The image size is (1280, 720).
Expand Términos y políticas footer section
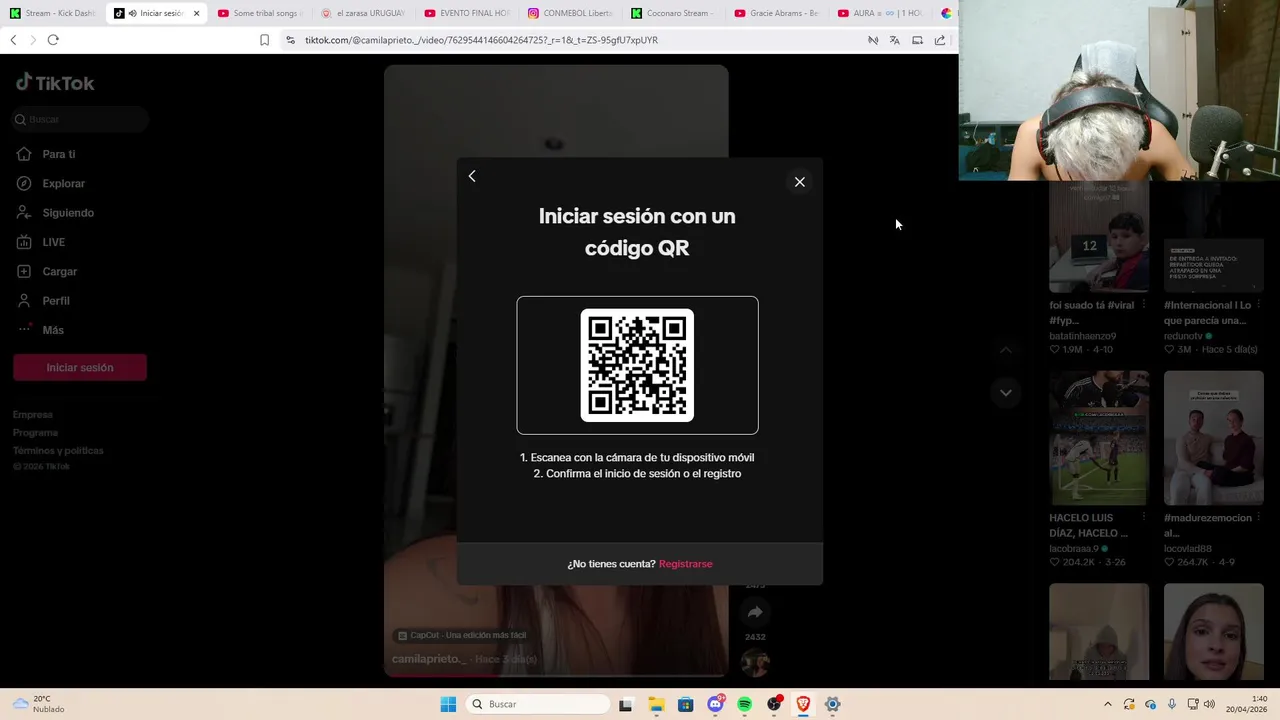pos(58,451)
